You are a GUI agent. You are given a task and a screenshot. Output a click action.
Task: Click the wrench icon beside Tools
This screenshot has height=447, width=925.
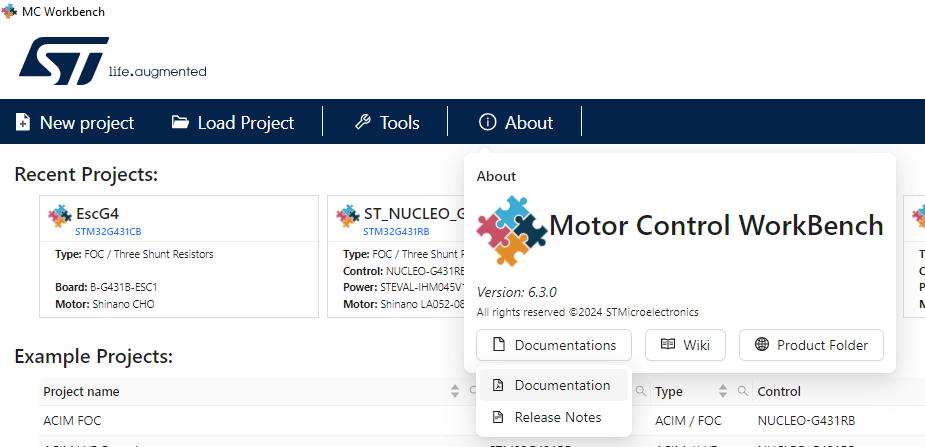(x=362, y=122)
